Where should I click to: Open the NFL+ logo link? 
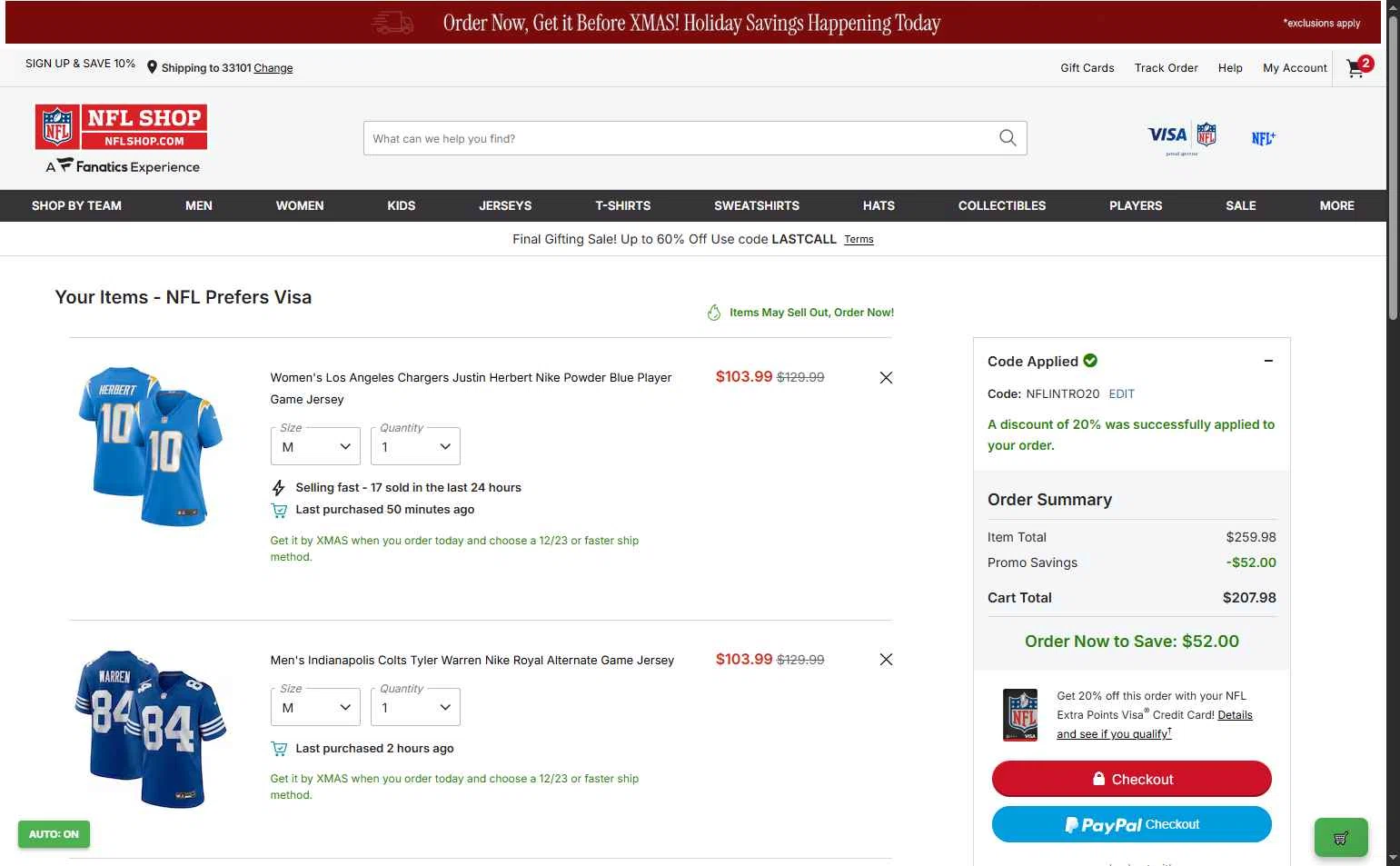pos(1263,138)
